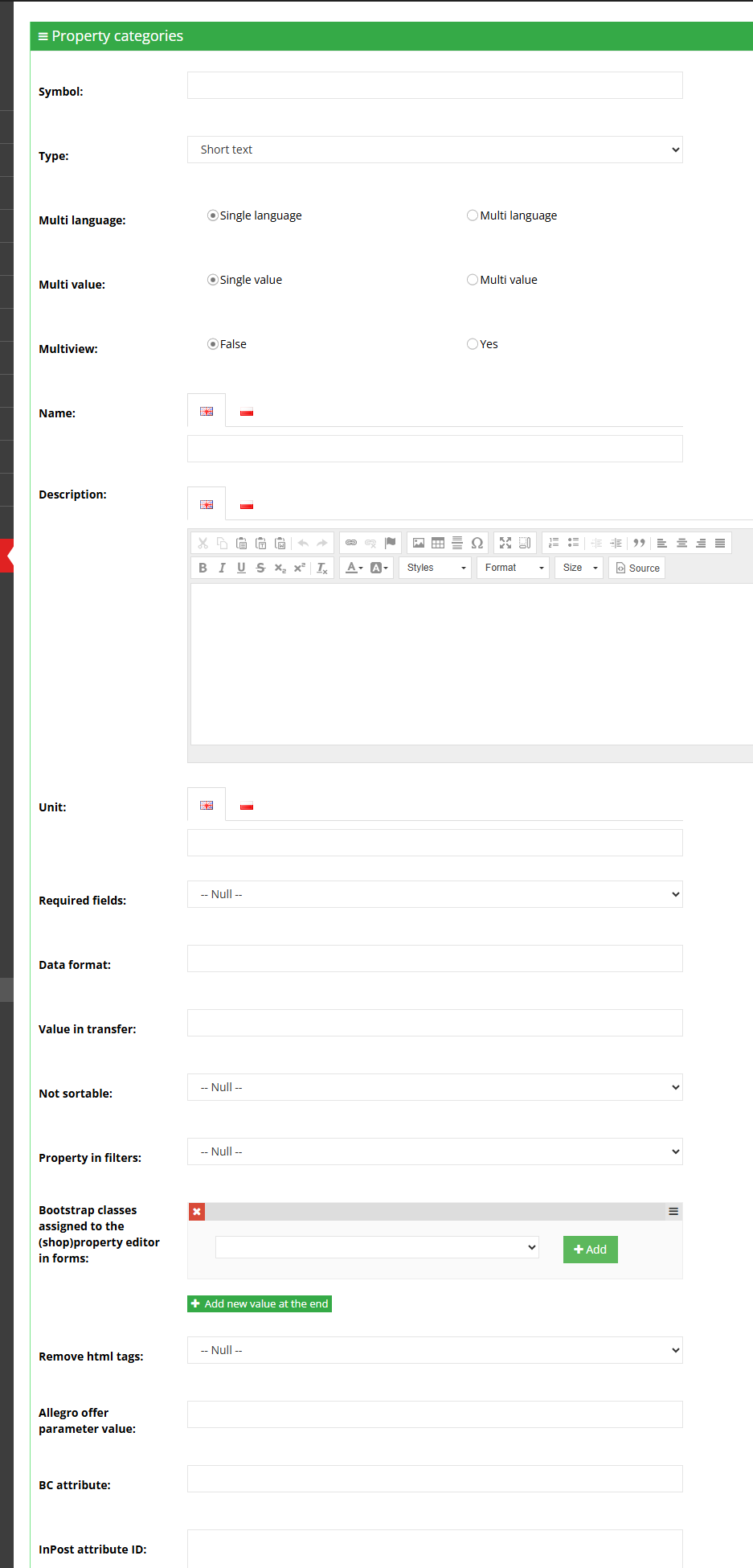Insert special character Omega icon
The height and width of the screenshot is (1568, 753).
[x=477, y=543]
